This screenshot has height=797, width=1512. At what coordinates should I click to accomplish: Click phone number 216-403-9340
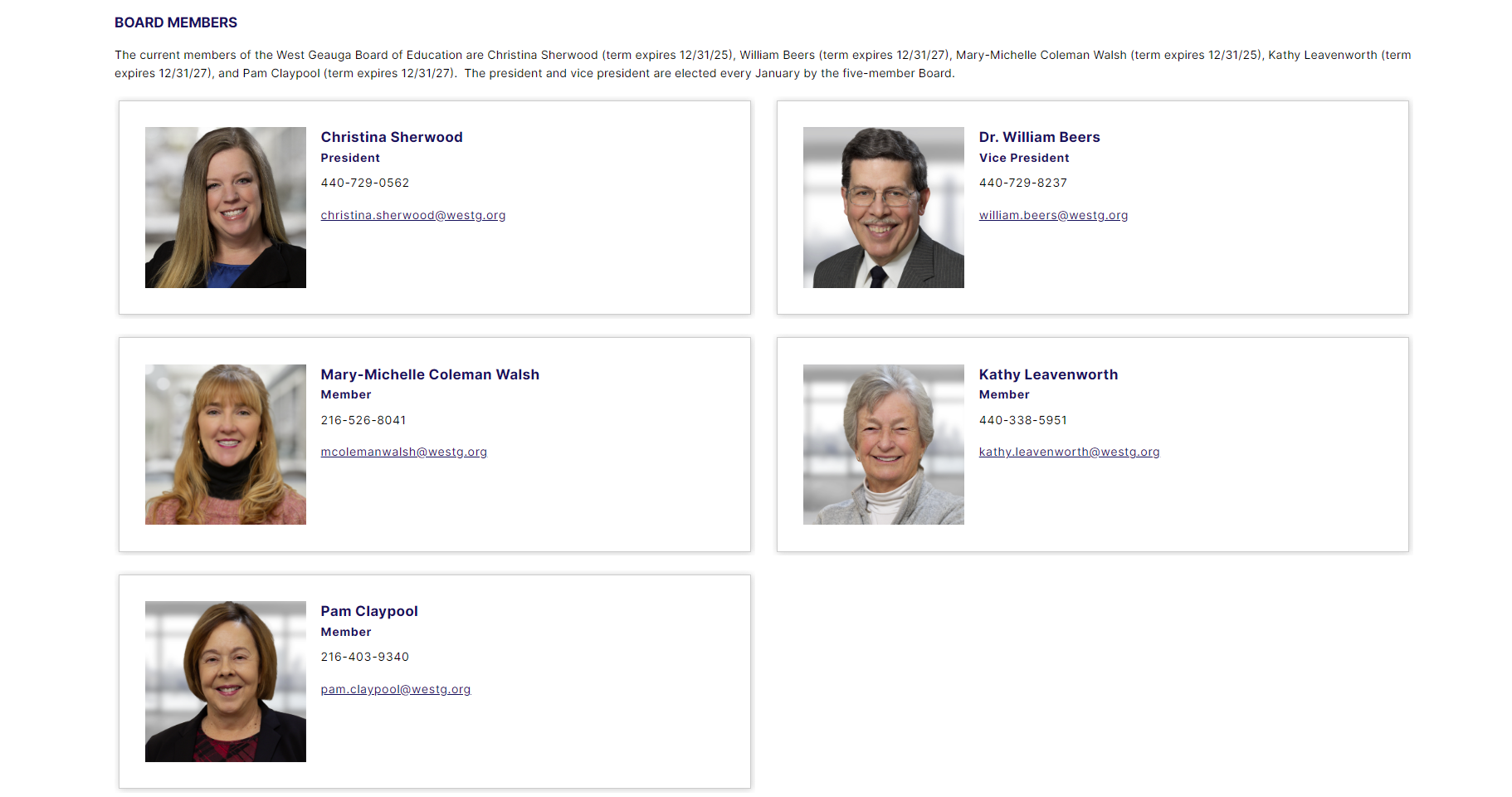pyautogui.click(x=365, y=657)
